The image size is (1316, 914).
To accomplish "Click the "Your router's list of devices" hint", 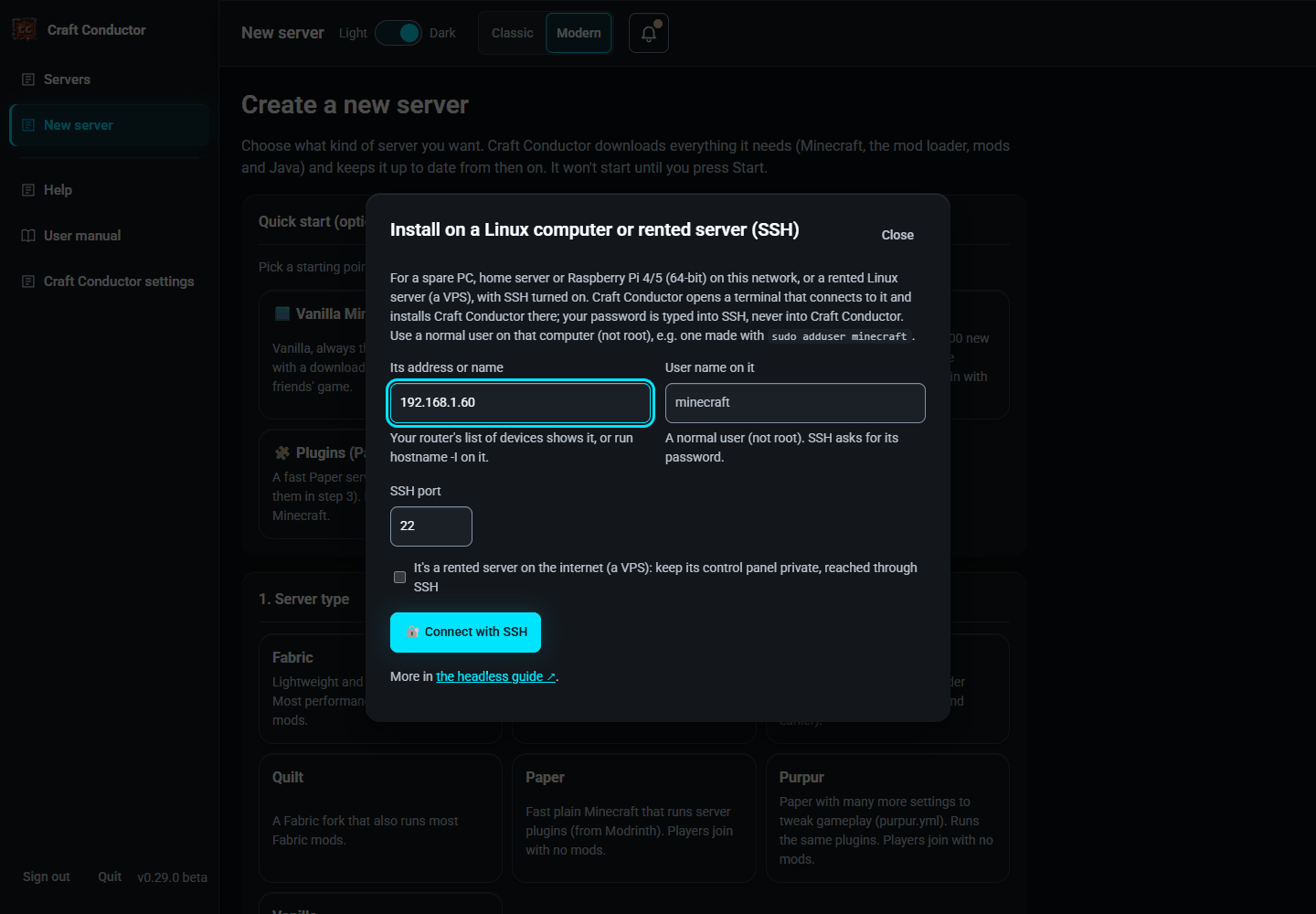I will pyautogui.click(x=512, y=448).
